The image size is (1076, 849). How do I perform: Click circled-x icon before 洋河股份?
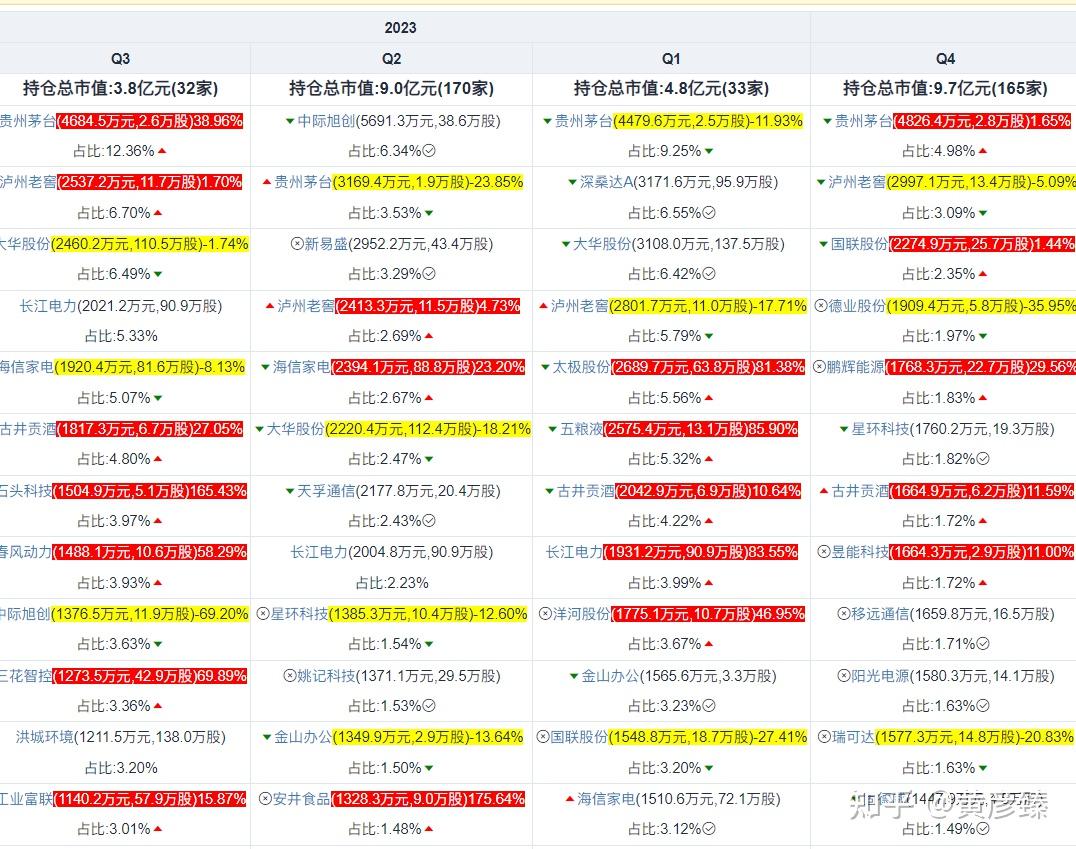point(545,614)
